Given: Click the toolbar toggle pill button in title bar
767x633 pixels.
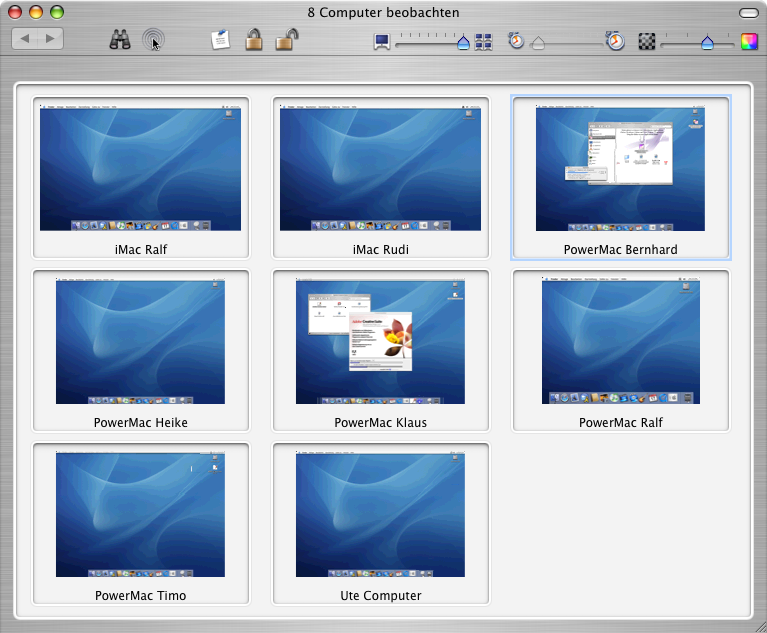Looking at the screenshot, I should point(747,13).
